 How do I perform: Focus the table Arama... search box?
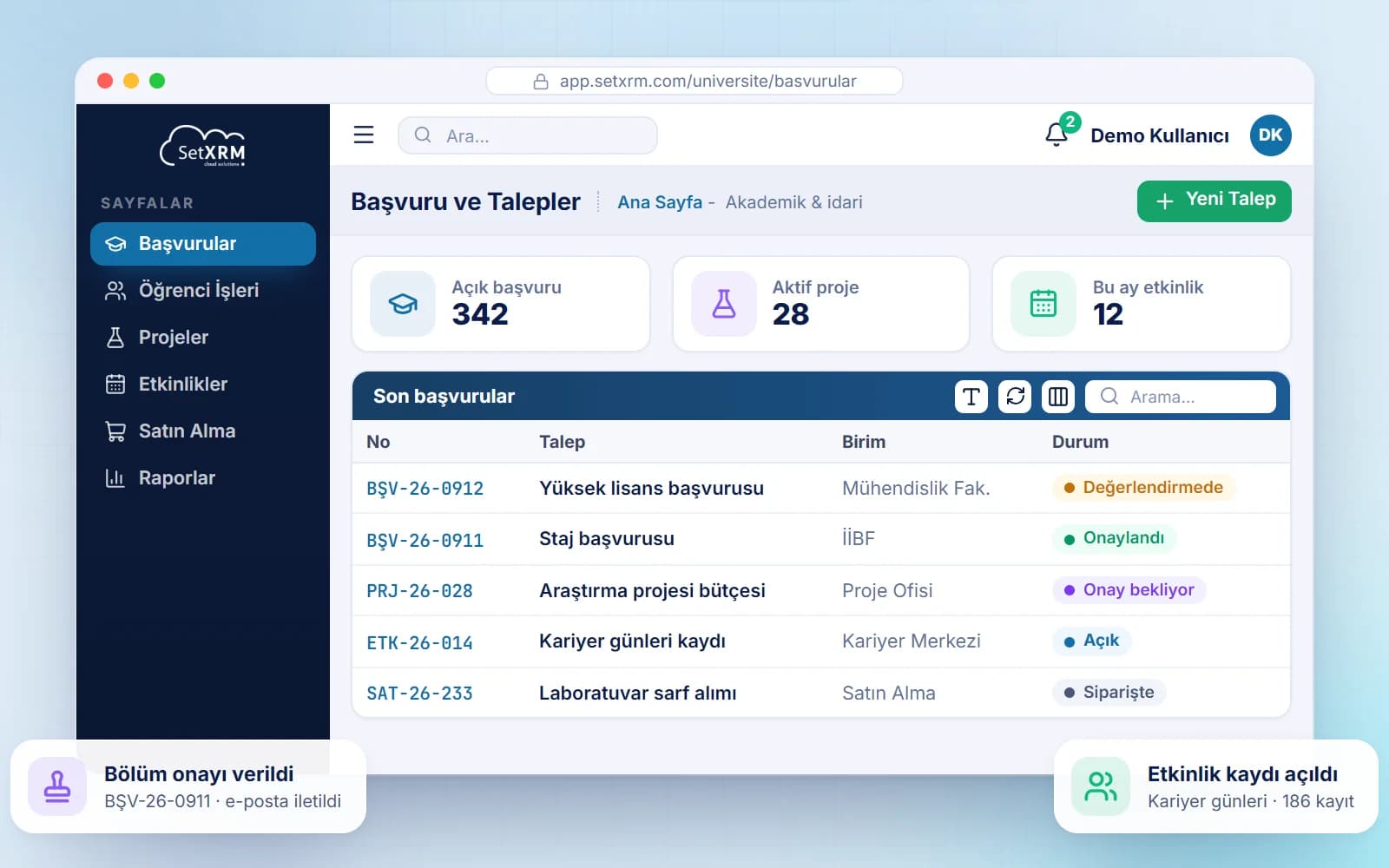click(1181, 397)
